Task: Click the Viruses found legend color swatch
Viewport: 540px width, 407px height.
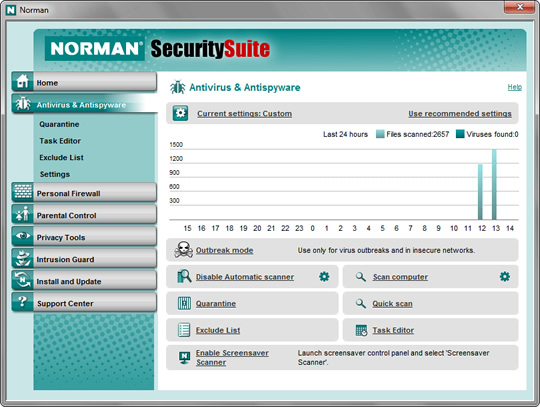Action: pyautogui.click(x=460, y=134)
